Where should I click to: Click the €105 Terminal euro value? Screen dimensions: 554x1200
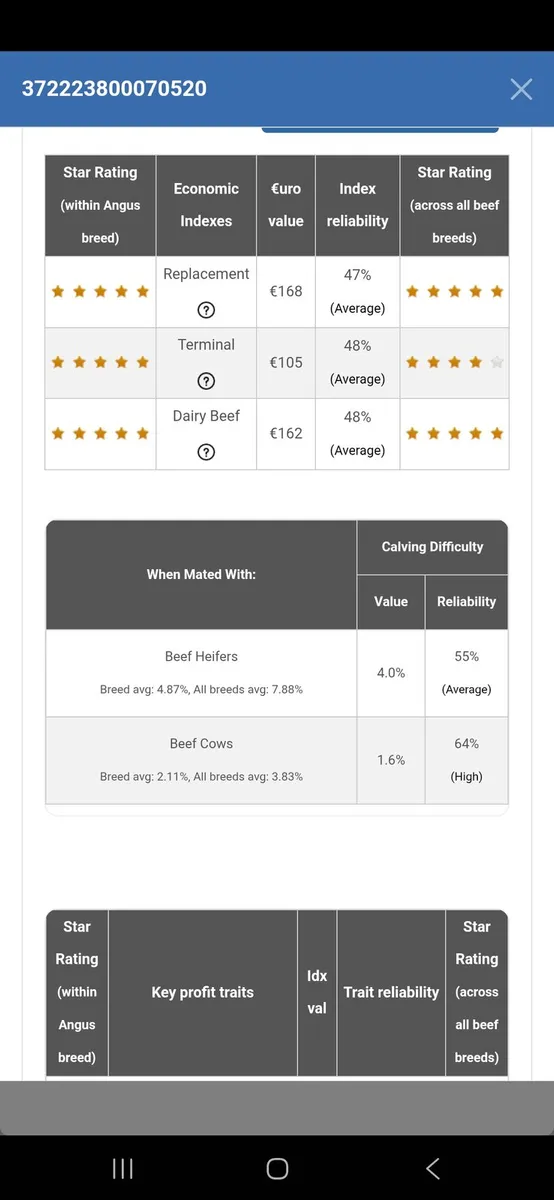tap(286, 362)
